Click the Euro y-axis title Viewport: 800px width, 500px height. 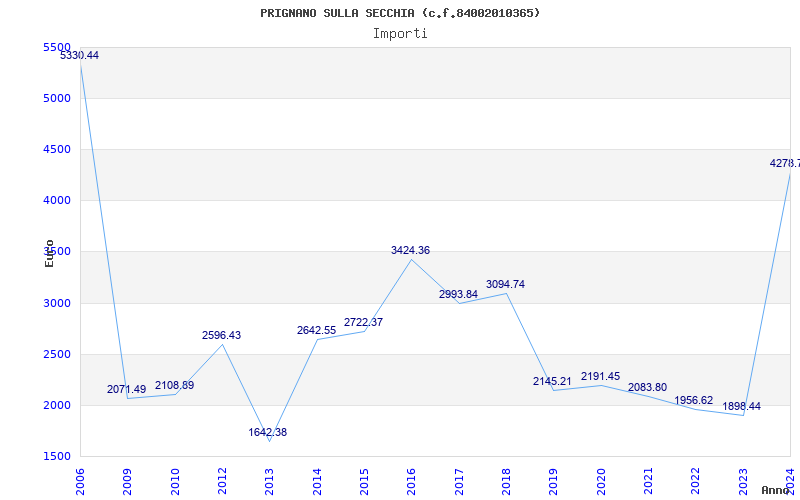tap(49, 253)
